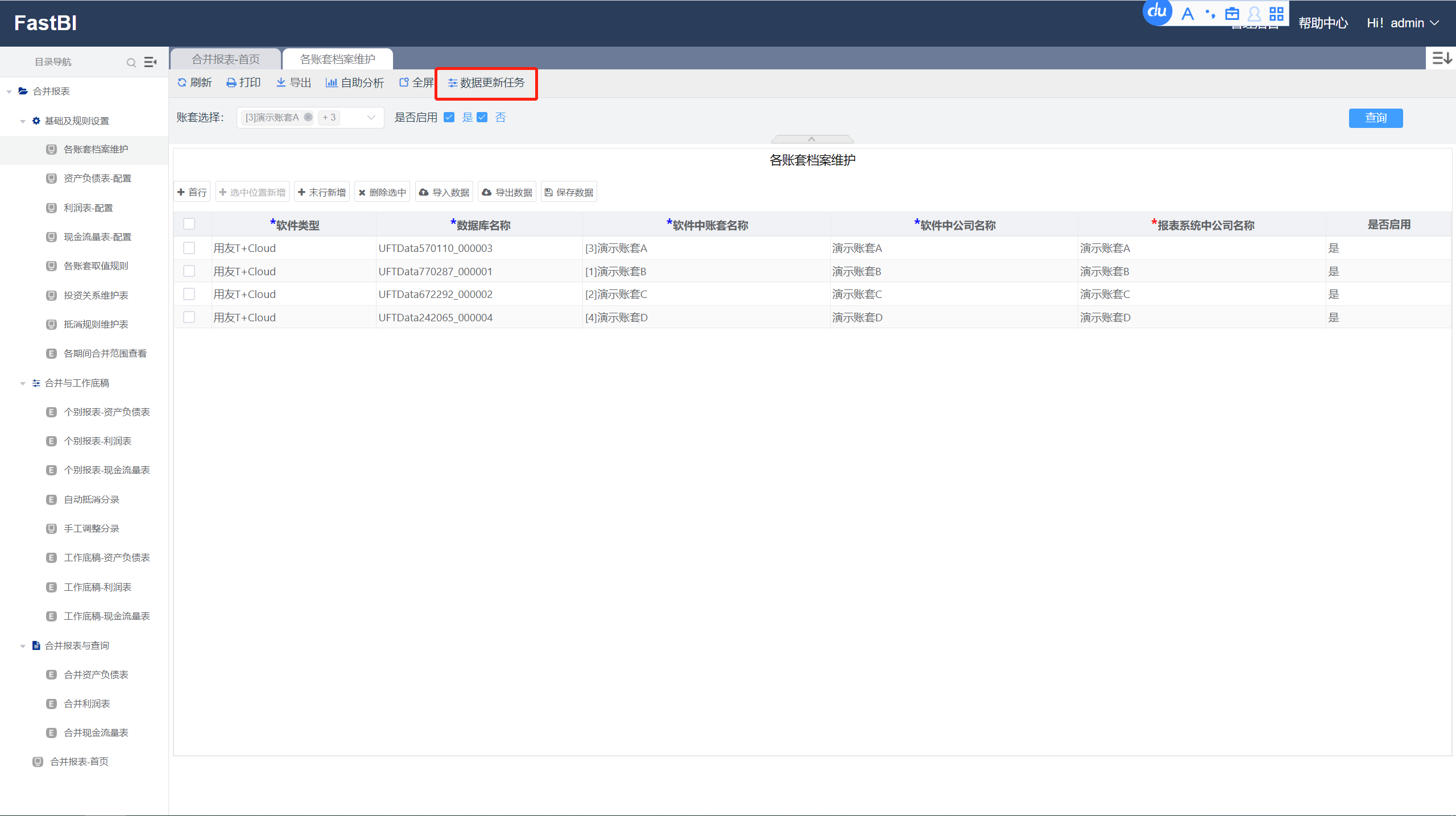Click the refresh (刷新) toolbar icon
The image size is (1456, 816).
click(182, 83)
